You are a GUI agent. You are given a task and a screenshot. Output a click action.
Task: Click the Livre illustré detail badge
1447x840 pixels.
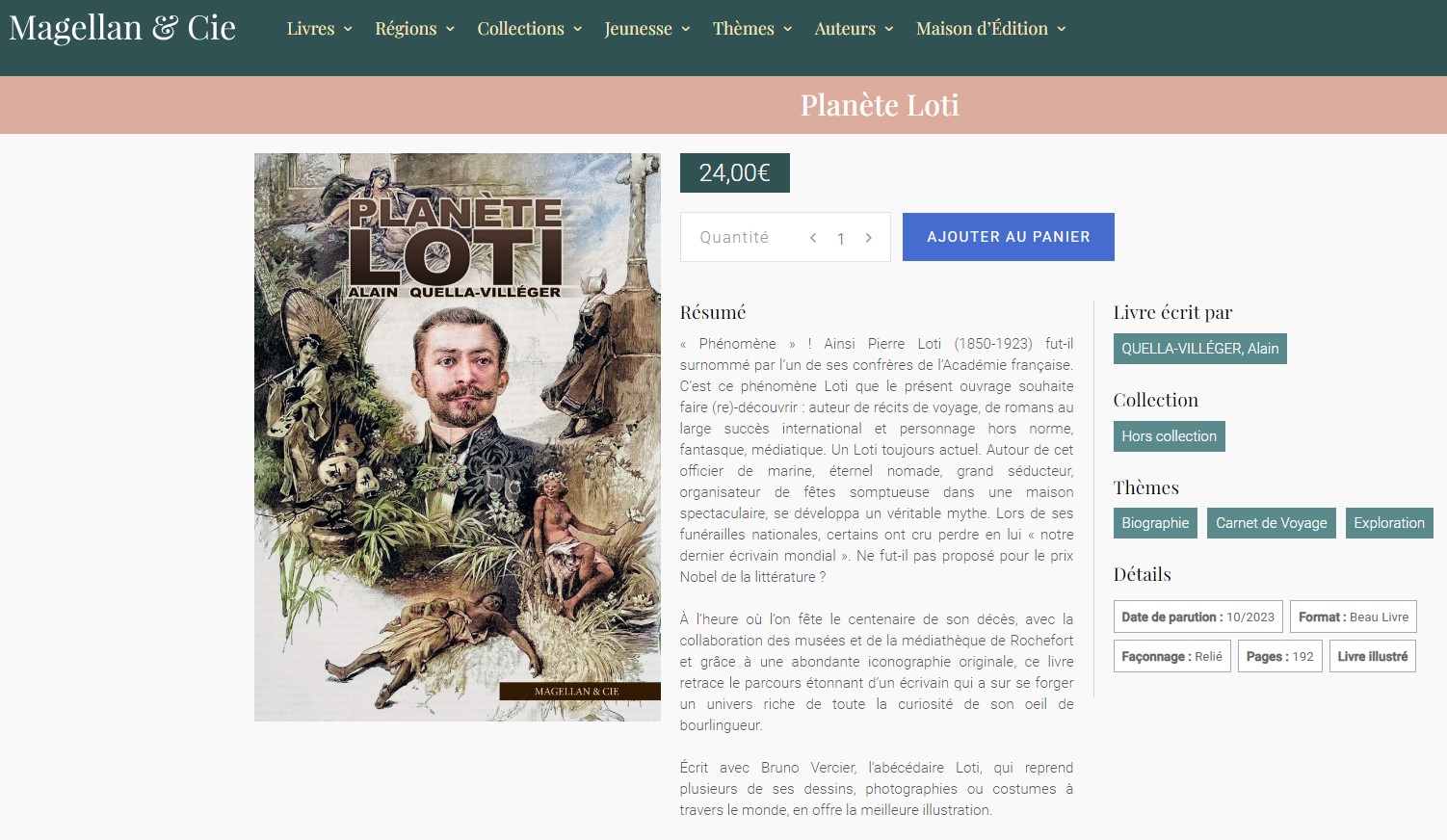point(1372,657)
